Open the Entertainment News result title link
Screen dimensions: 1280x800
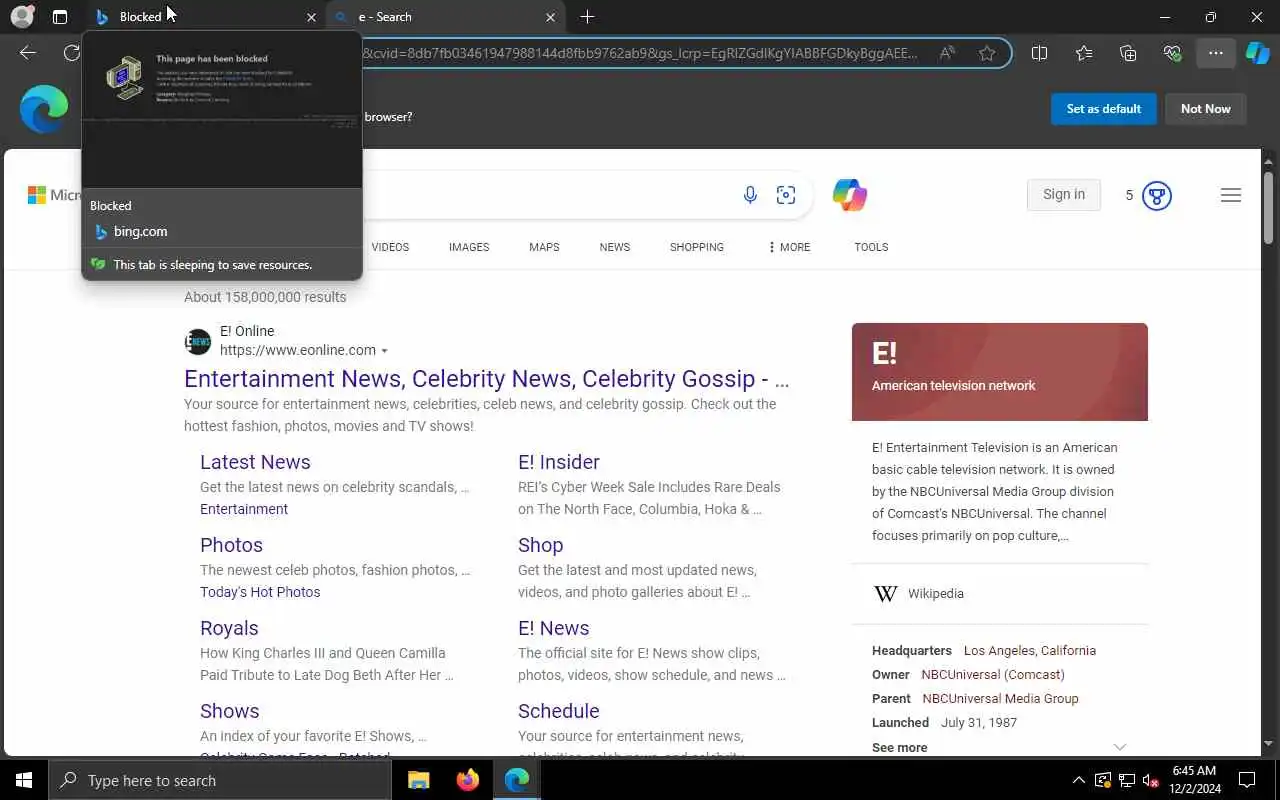point(486,379)
